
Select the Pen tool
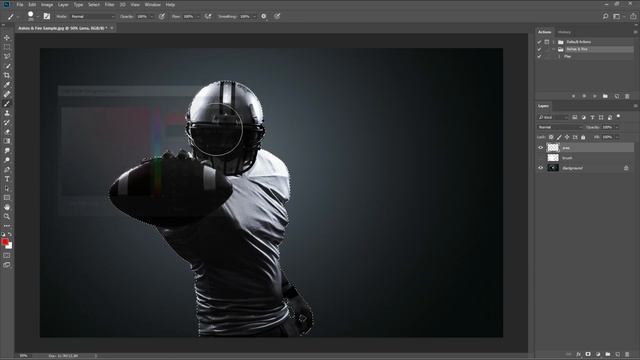pyautogui.click(x=7, y=169)
